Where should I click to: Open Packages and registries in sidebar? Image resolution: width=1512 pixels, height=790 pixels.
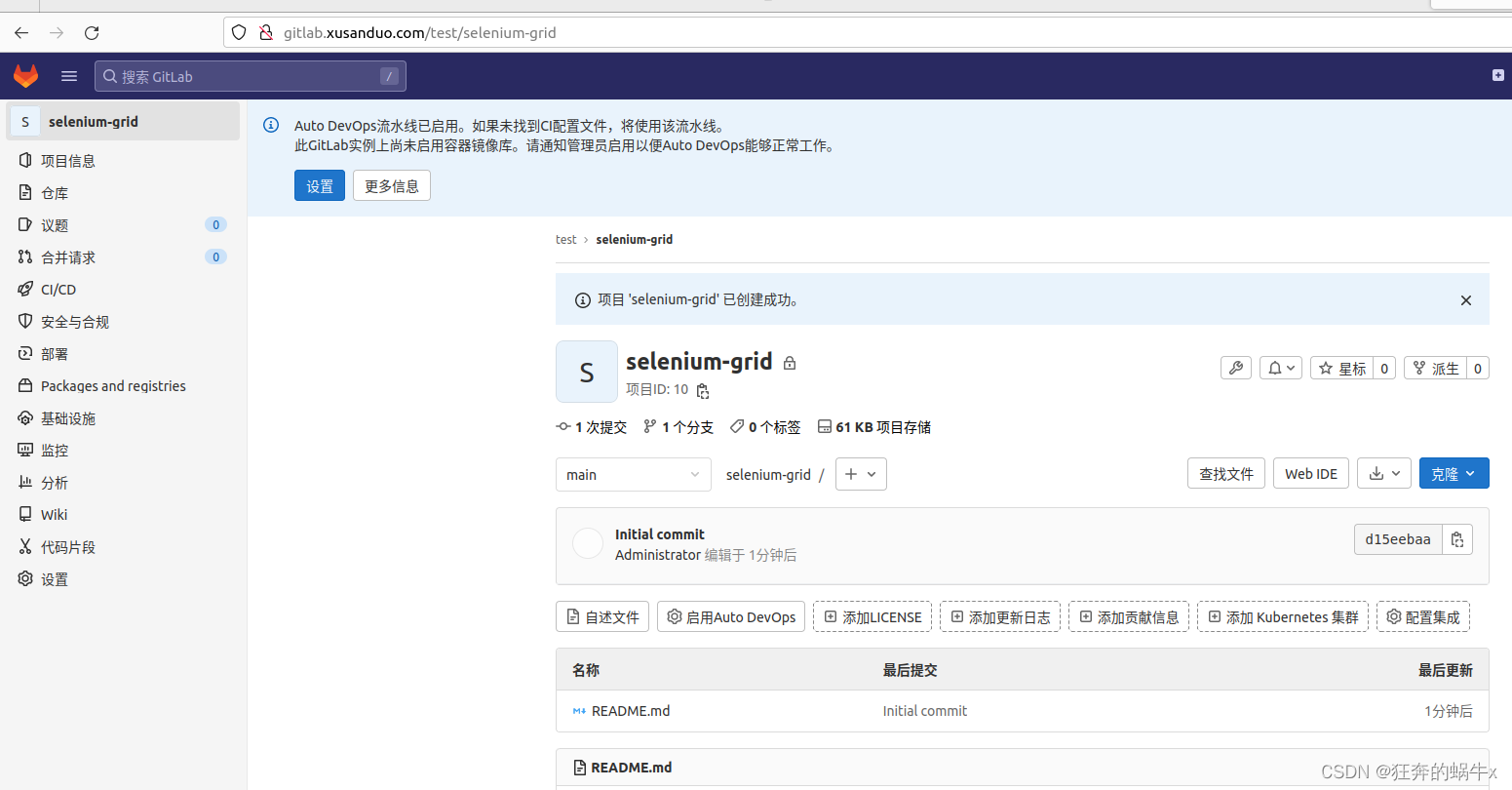(x=123, y=386)
